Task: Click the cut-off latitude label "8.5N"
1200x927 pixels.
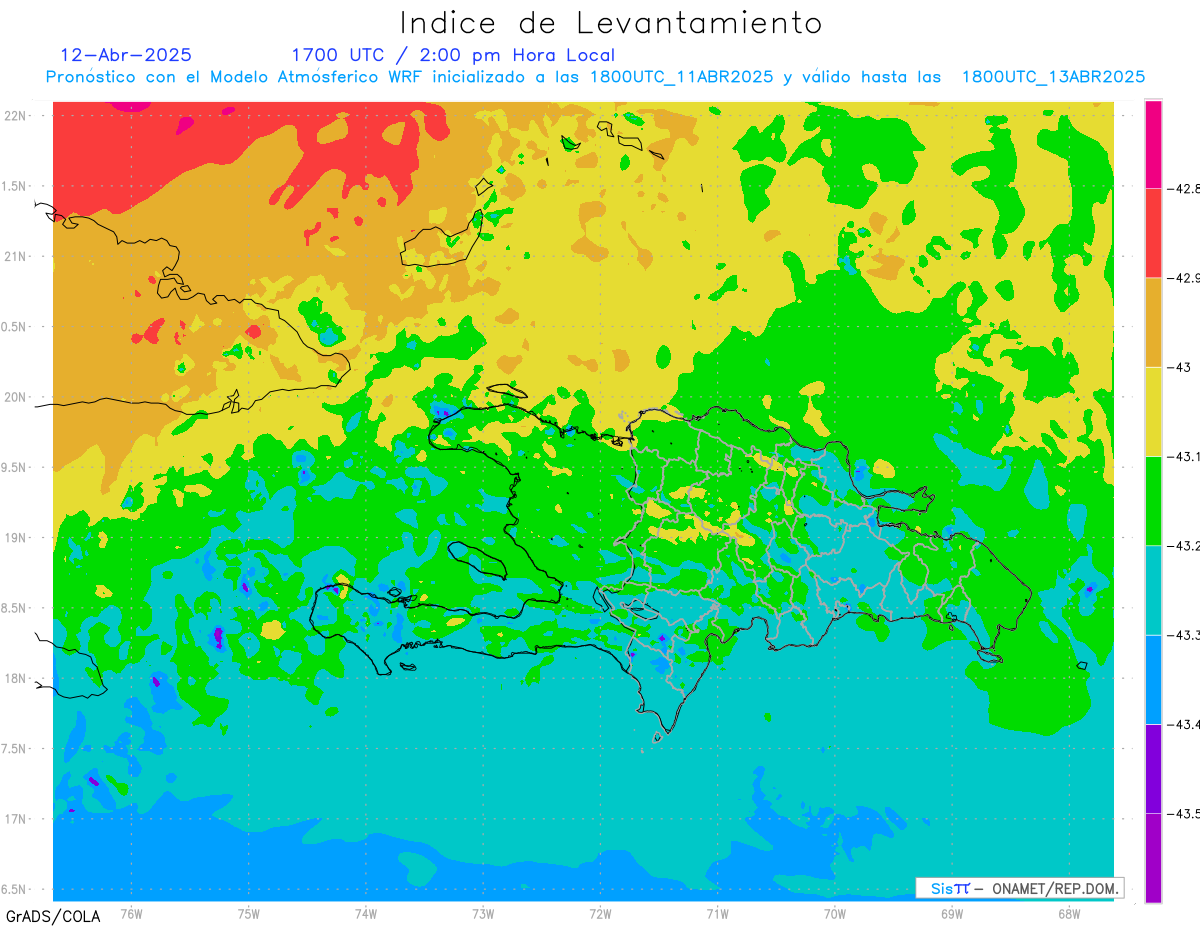Action: [15, 608]
